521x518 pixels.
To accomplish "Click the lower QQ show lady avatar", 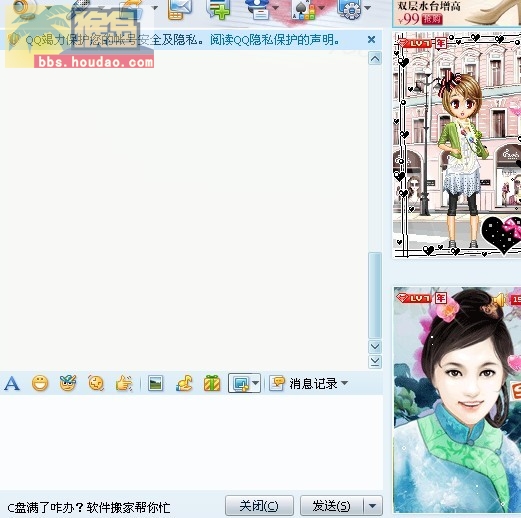I will (457, 400).
